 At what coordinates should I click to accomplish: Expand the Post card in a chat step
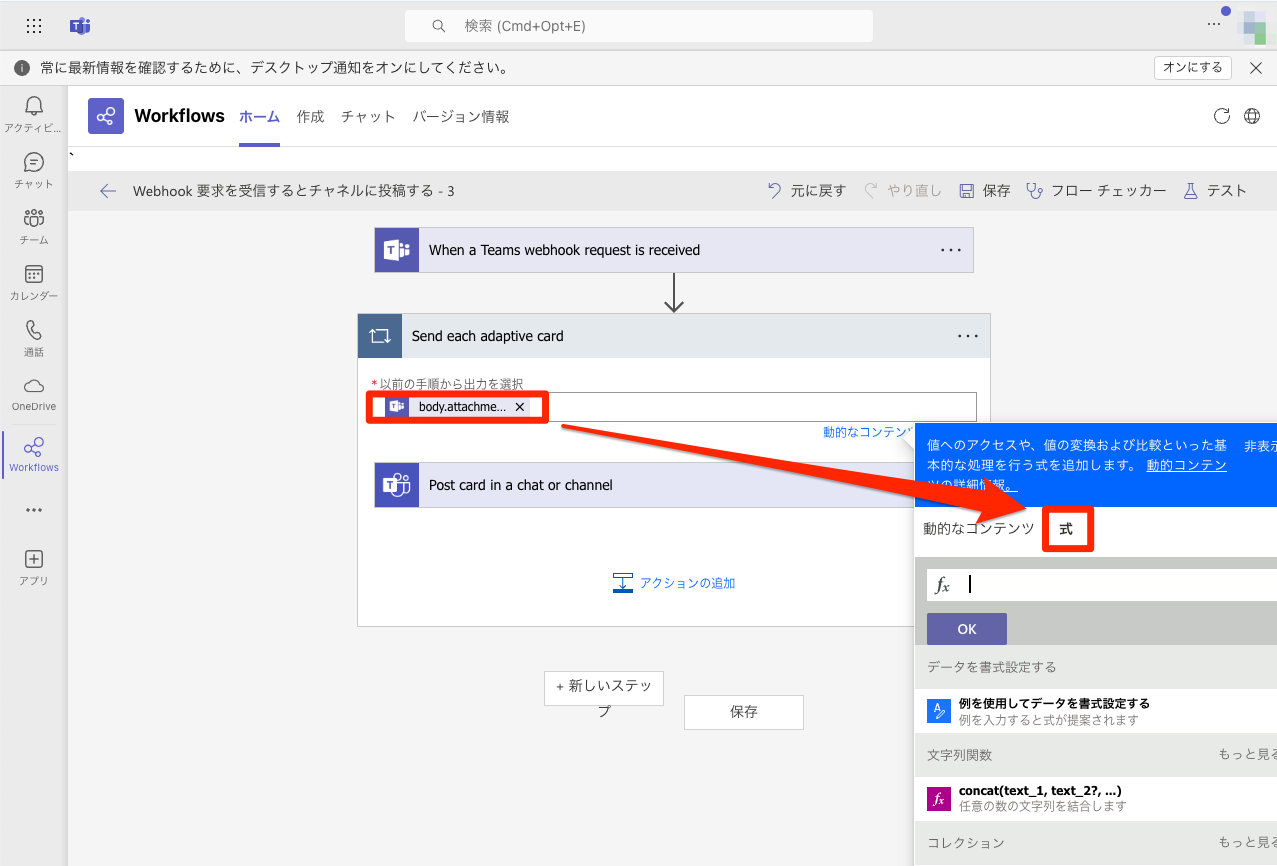click(x=645, y=485)
